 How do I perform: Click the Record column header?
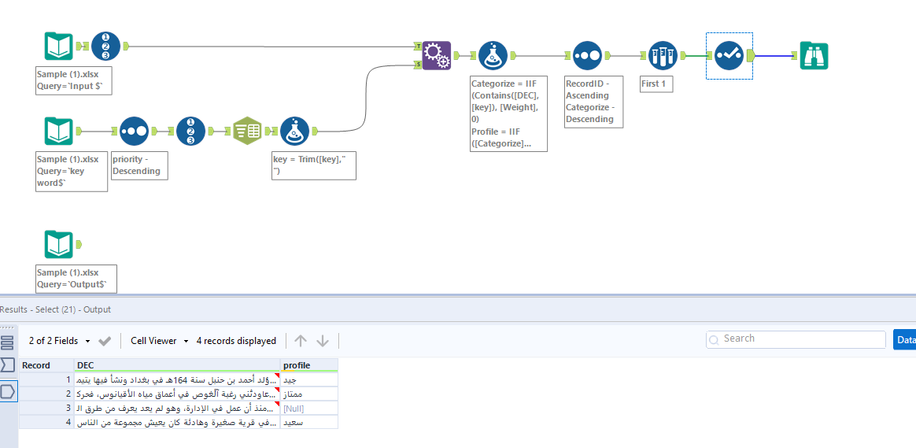tap(46, 365)
